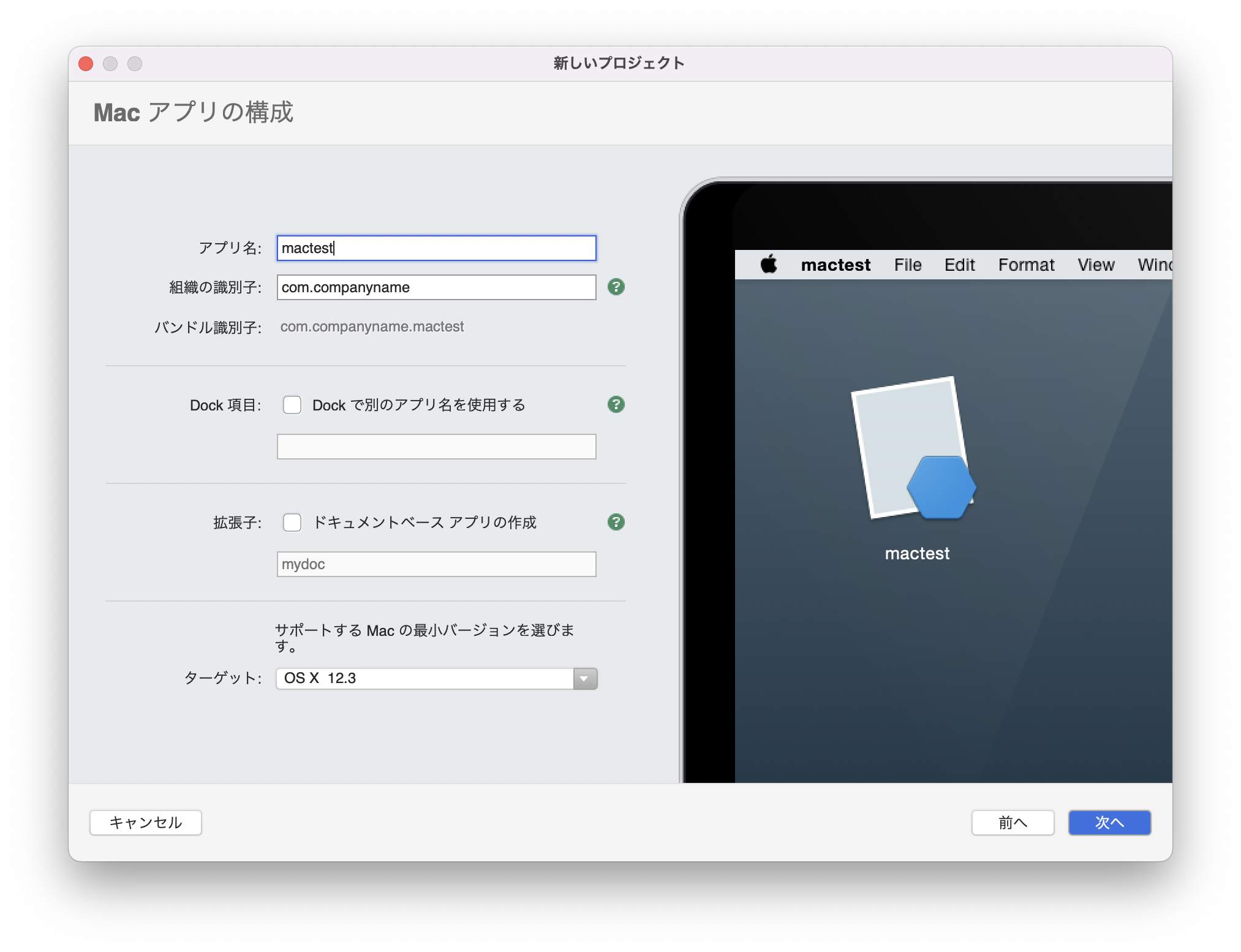Screen dimensions: 1241x952
Task: Click the com.companyname.mactest bundle identifier text
Action: coord(372,327)
